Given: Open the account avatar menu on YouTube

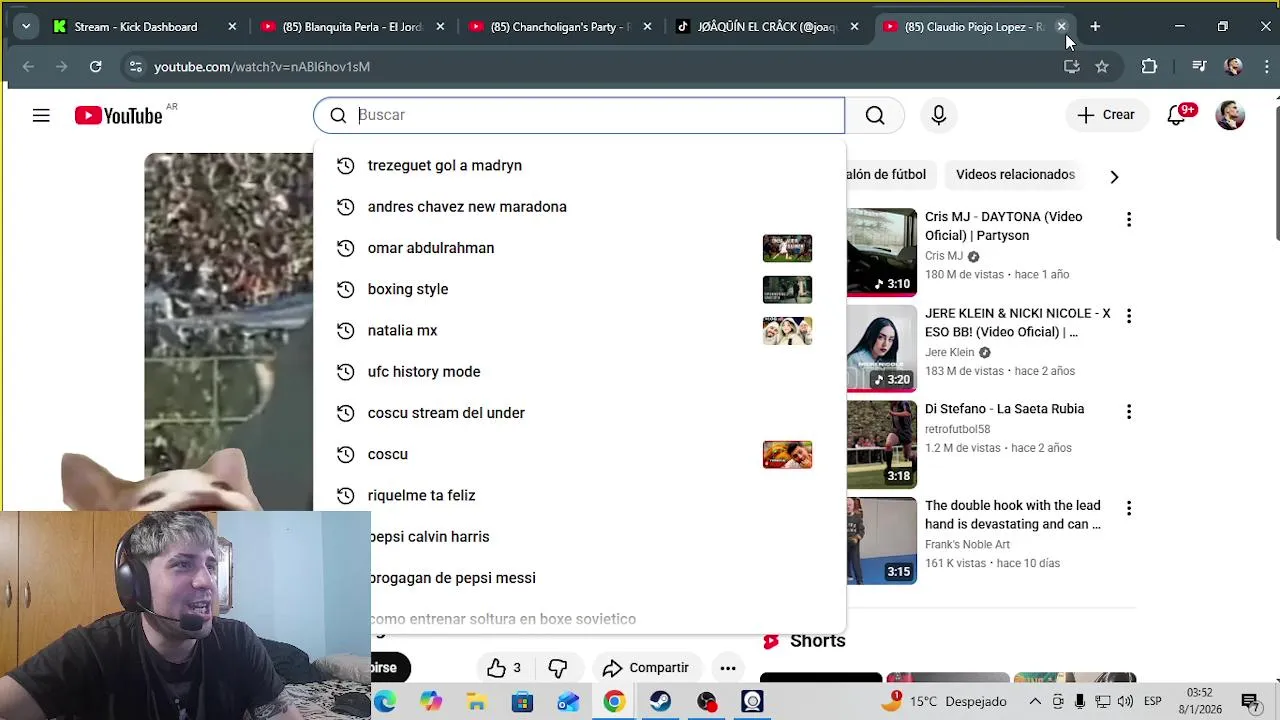Looking at the screenshot, I should [1230, 115].
